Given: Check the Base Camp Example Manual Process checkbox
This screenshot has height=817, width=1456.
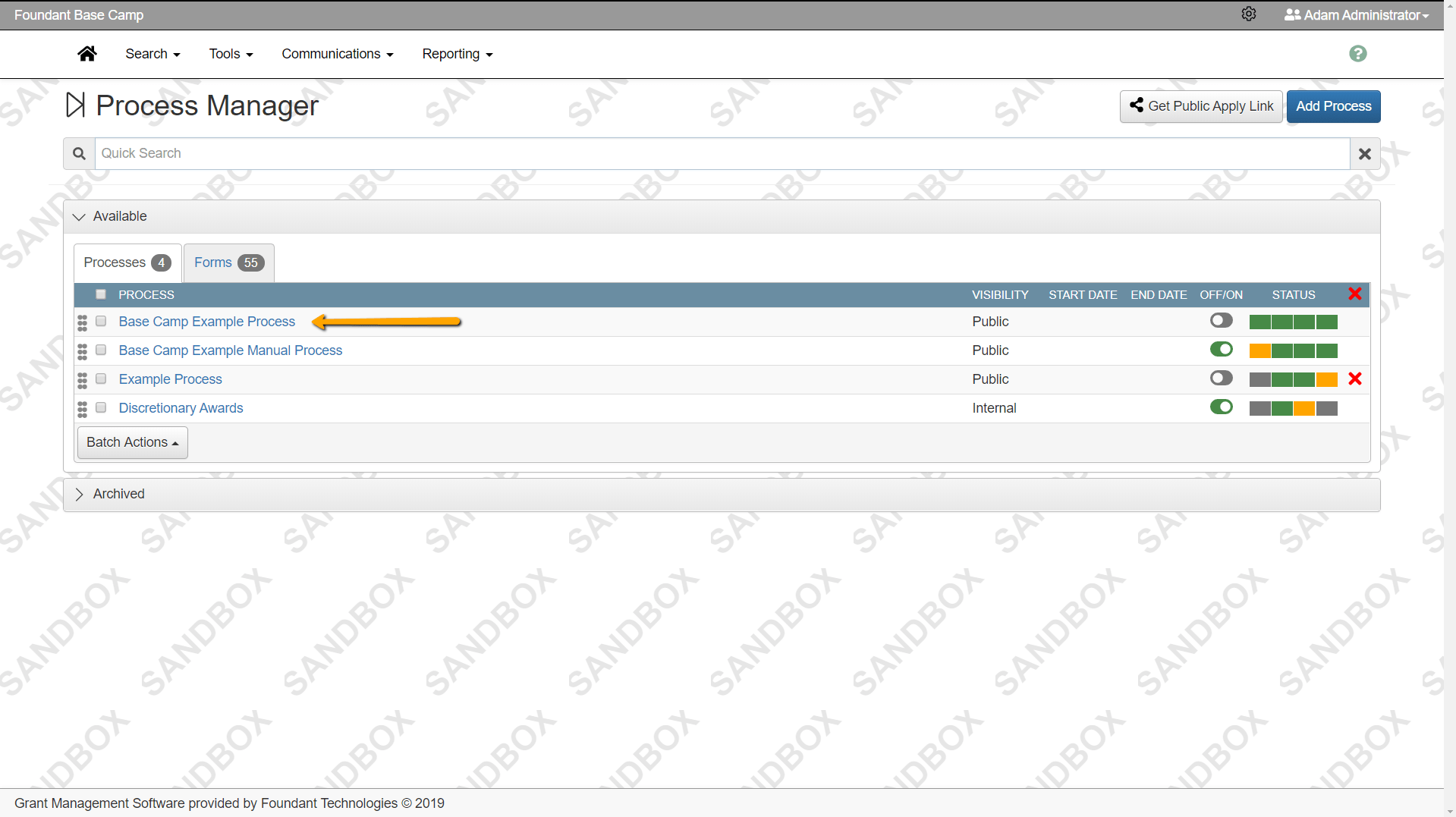Looking at the screenshot, I should point(101,350).
